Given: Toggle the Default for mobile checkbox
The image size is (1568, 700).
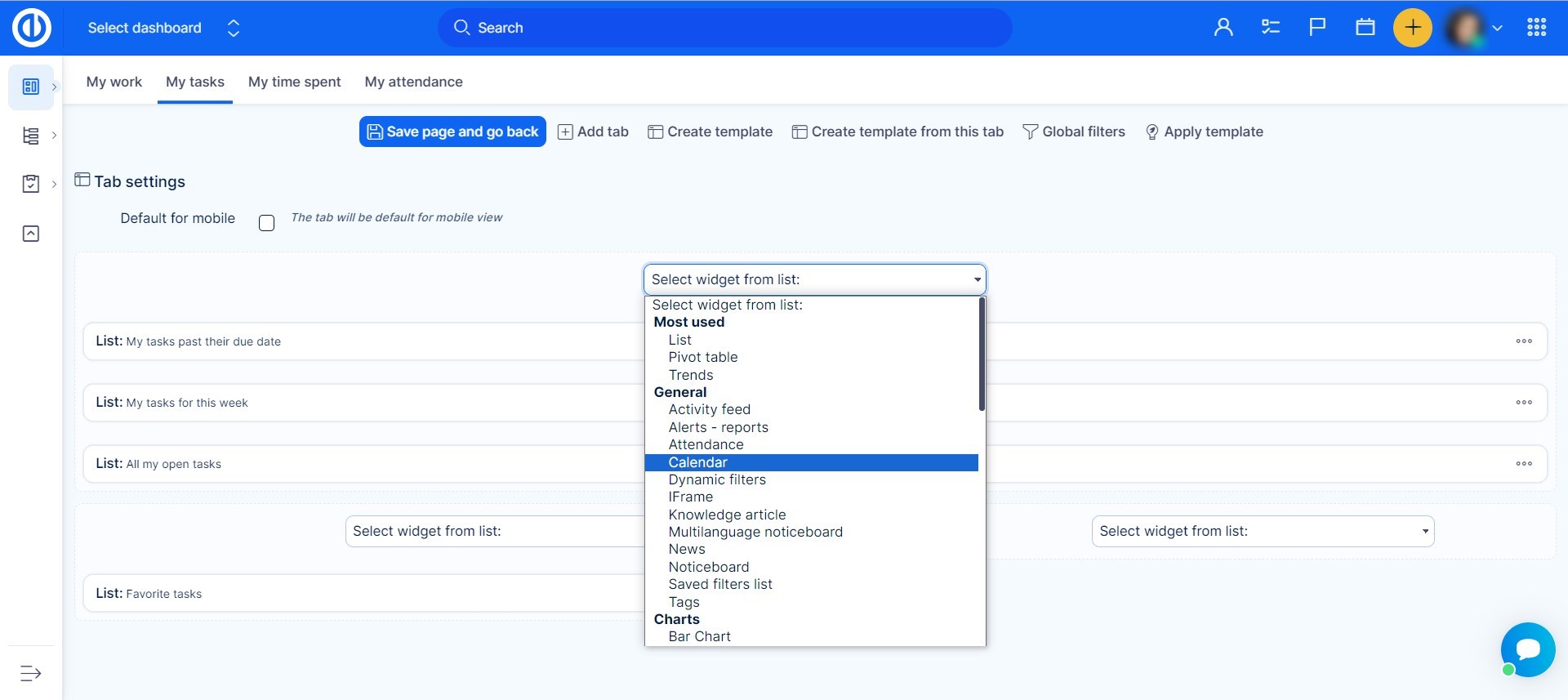Looking at the screenshot, I should (266, 223).
